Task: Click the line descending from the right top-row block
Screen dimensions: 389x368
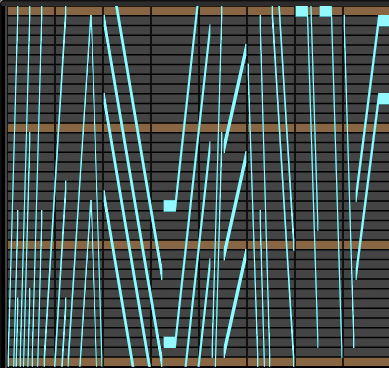Action: [337, 187]
